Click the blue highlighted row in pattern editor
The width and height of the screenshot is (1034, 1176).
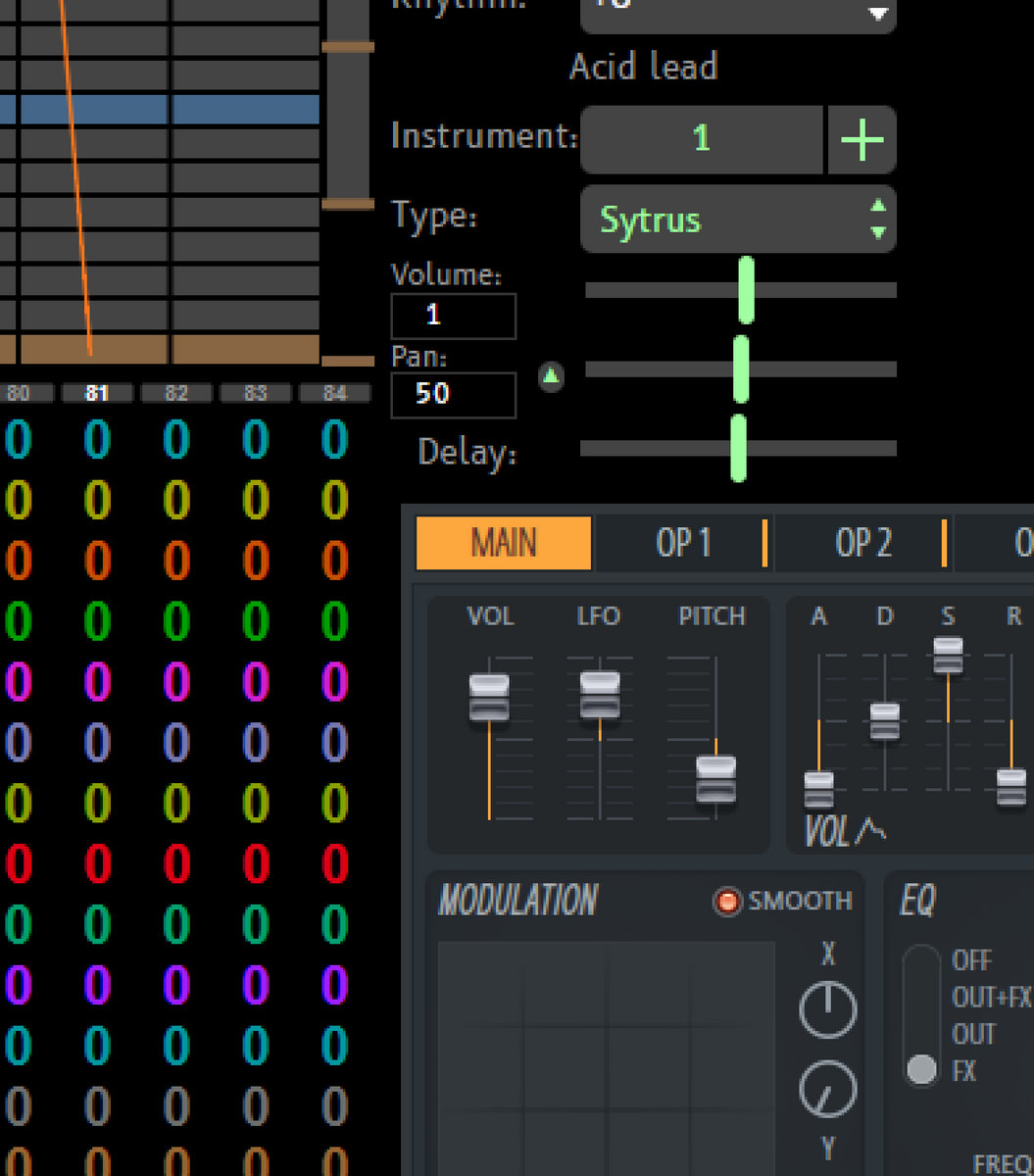(x=160, y=110)
